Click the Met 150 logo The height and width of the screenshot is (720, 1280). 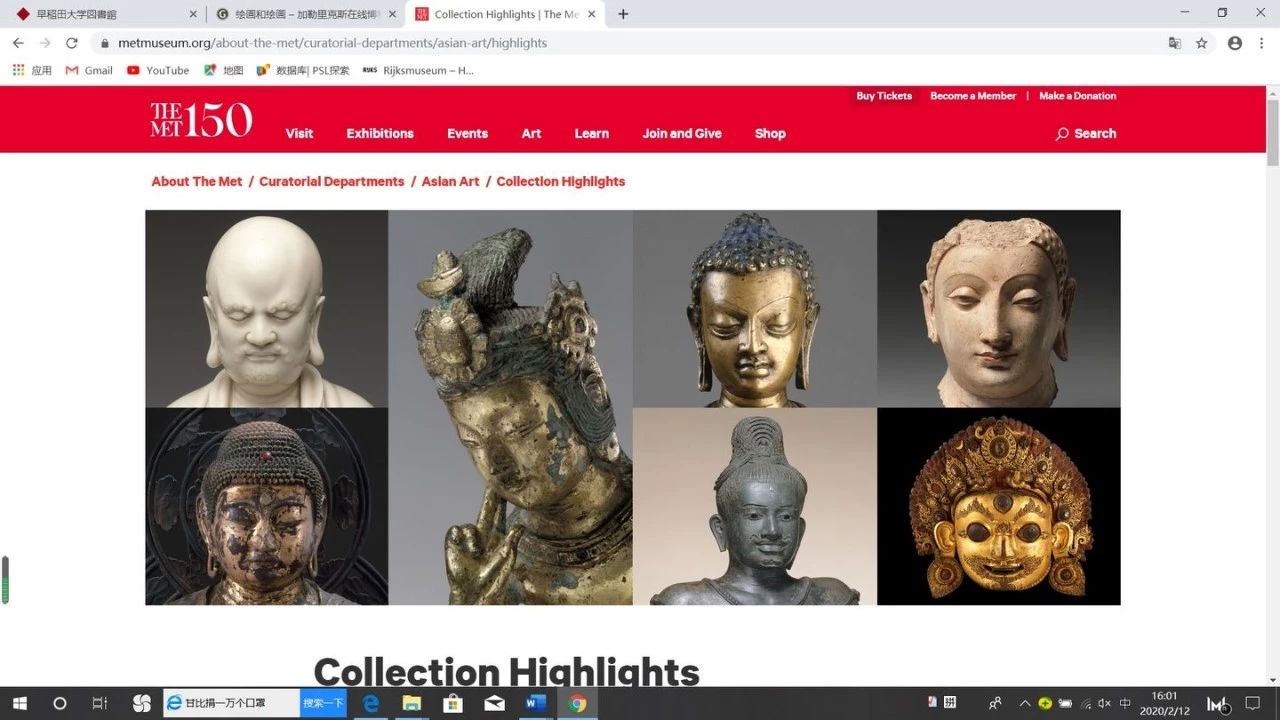[201, 120]
